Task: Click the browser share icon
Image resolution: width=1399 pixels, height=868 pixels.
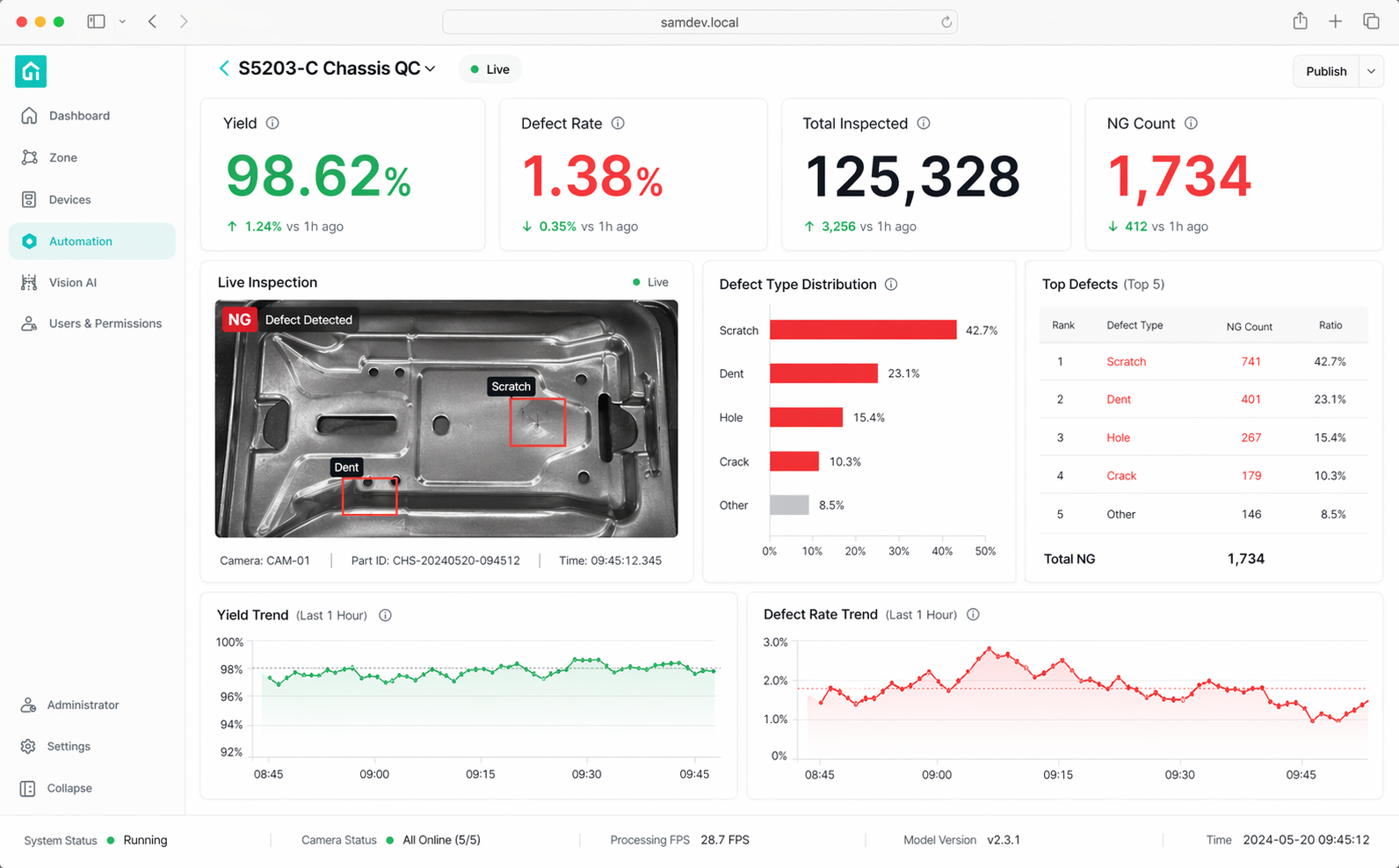Action: pos(1300,22)
